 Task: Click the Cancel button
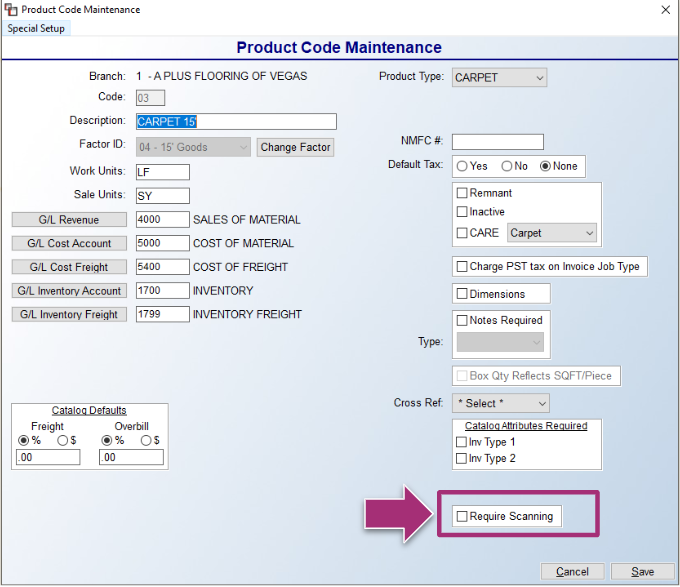572,571
